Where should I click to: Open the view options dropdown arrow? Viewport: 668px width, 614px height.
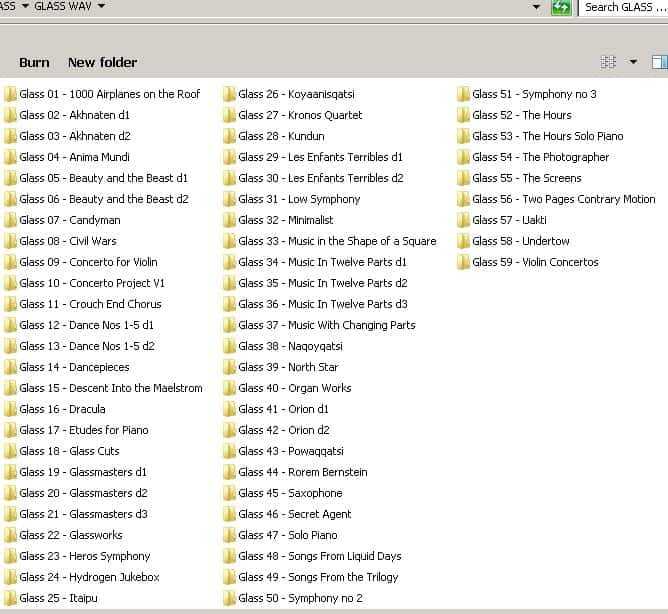coord(633,62)
